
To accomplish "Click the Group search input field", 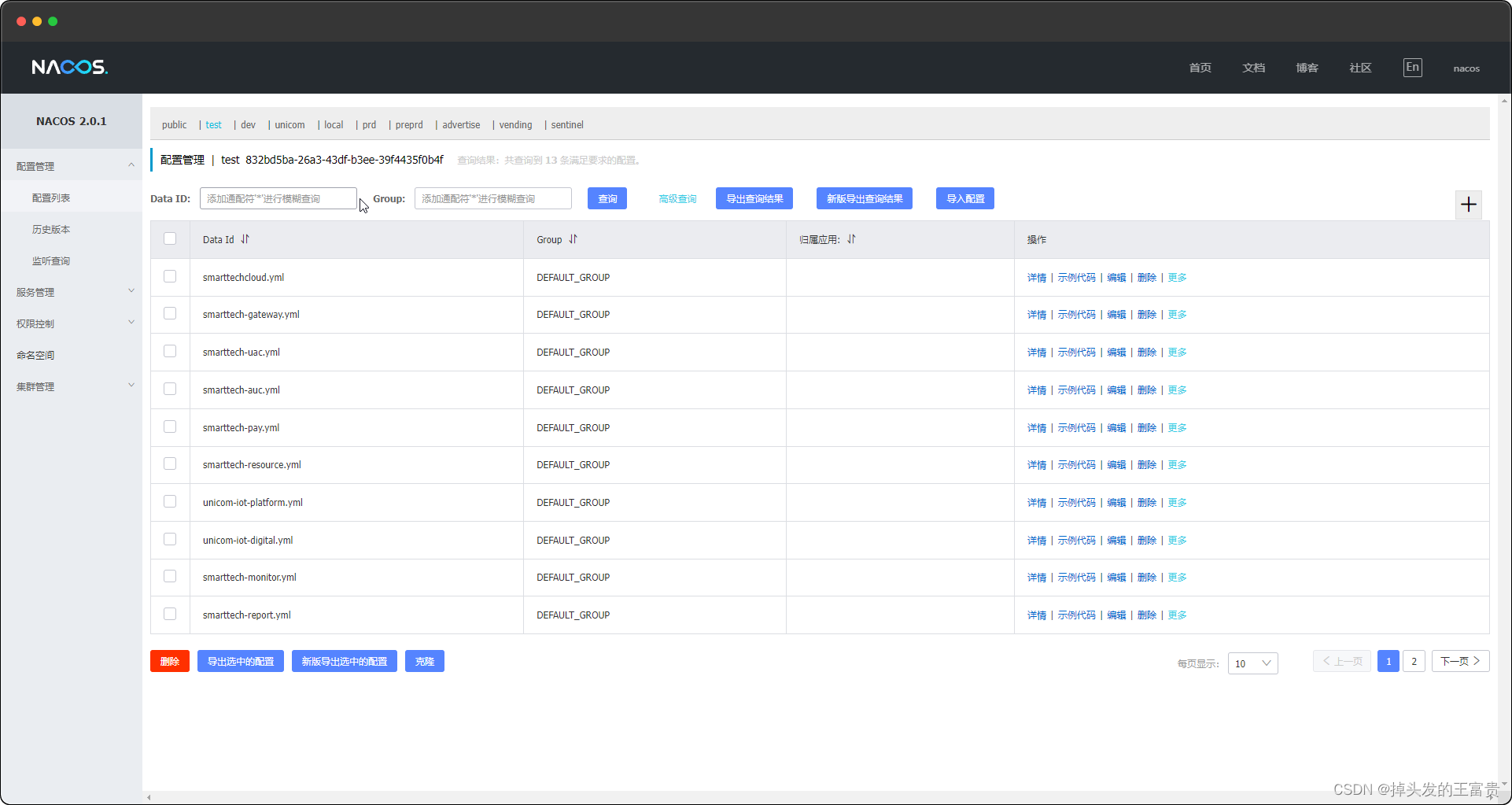I will [493, 198].
